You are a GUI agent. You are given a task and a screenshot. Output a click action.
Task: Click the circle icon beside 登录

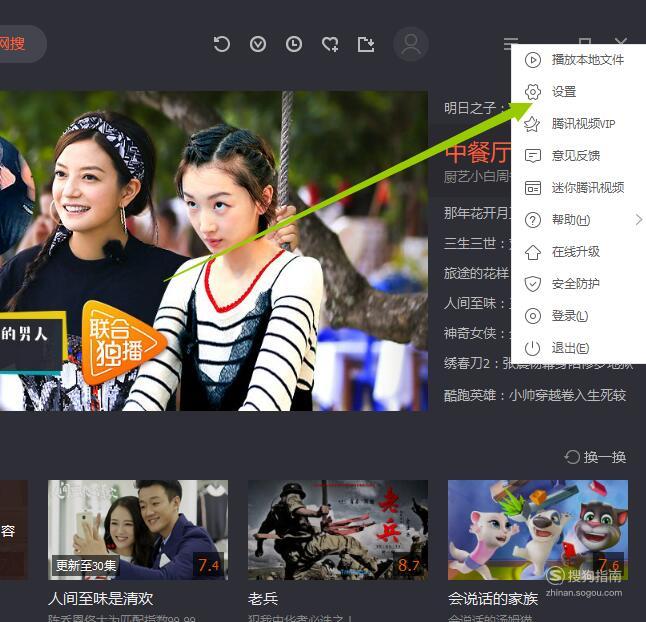pos(533,316)
